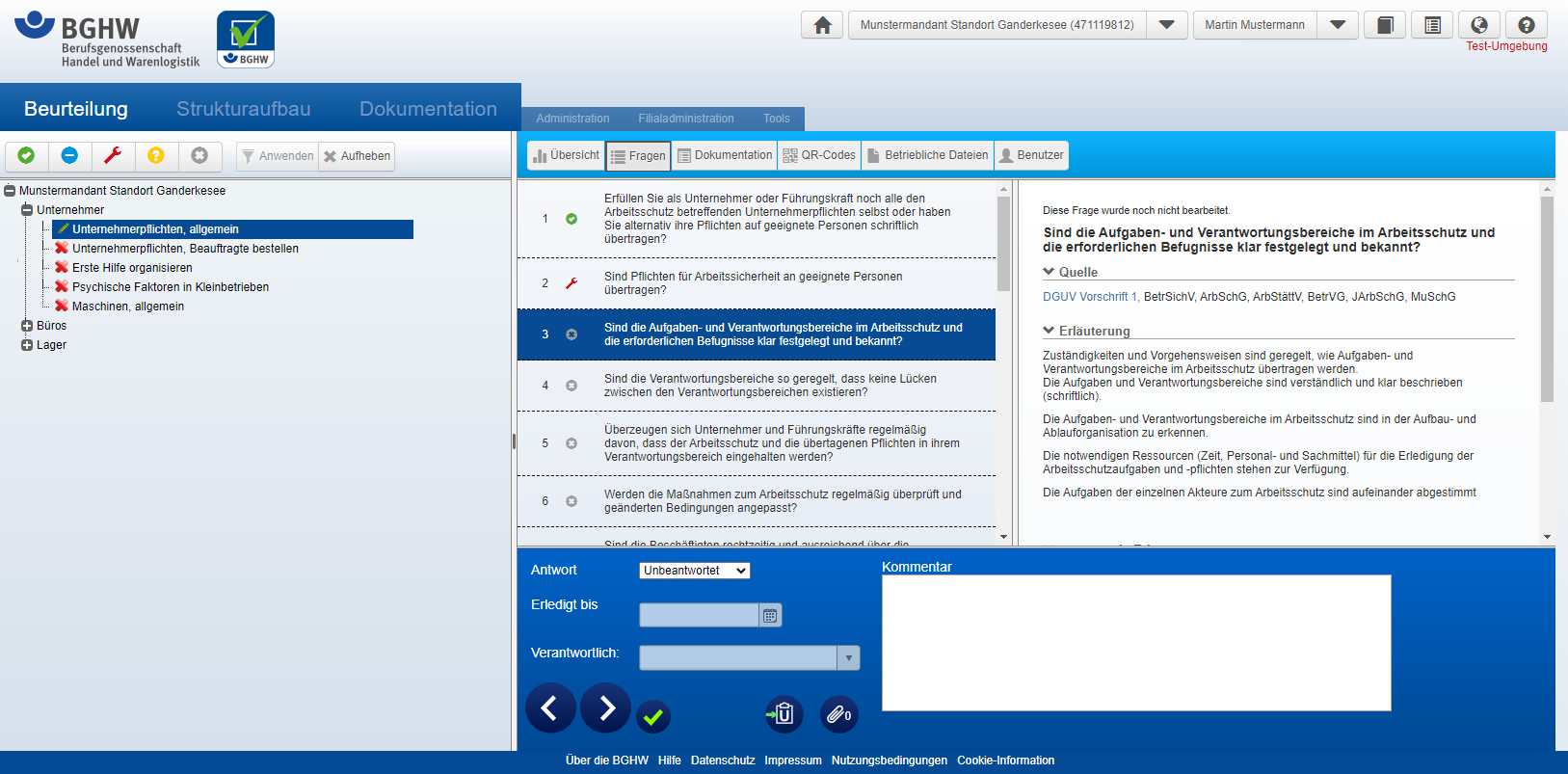Click the clipboard transfer icon button
The height and width of the screenshot is (774, 1568).
tap(783, 714)
